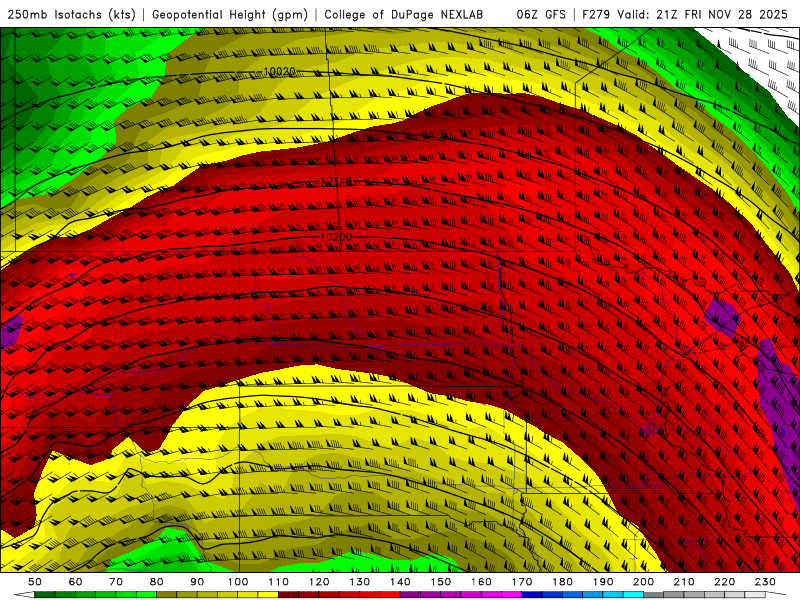Click the 160 value on color scale
This screenshot has height=600, width=800.
tap(481, 582)
